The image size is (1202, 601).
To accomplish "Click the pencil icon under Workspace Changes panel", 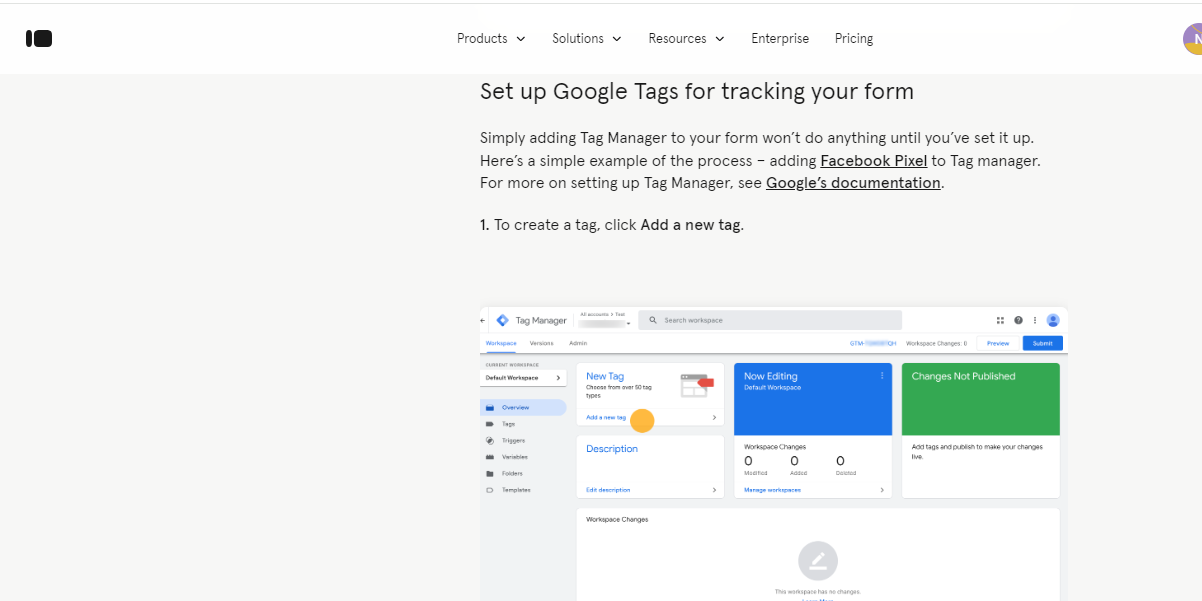I will [818, 561].
